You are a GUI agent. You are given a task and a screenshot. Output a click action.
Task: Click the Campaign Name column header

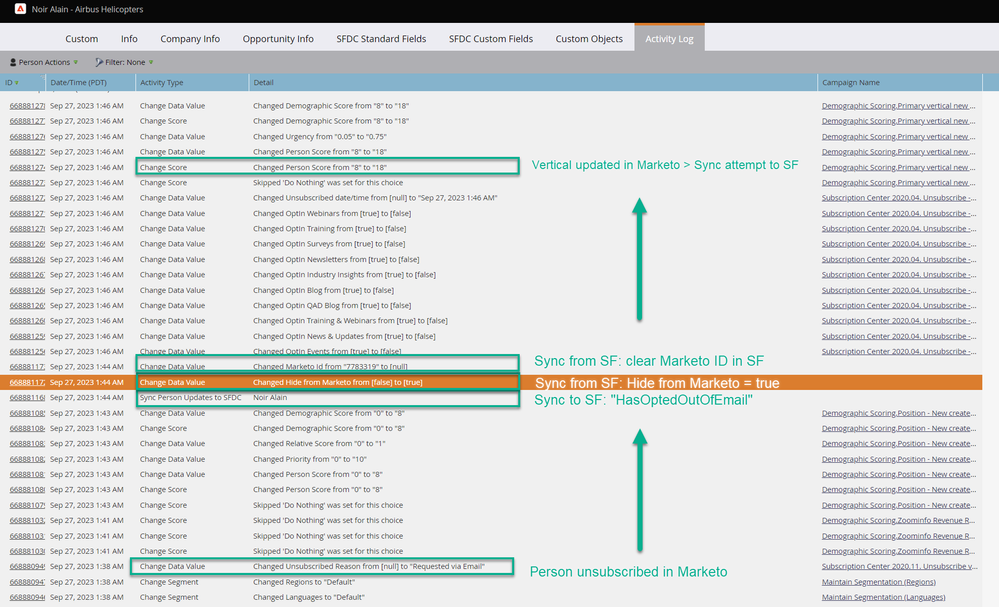click(x=851, y=82)
